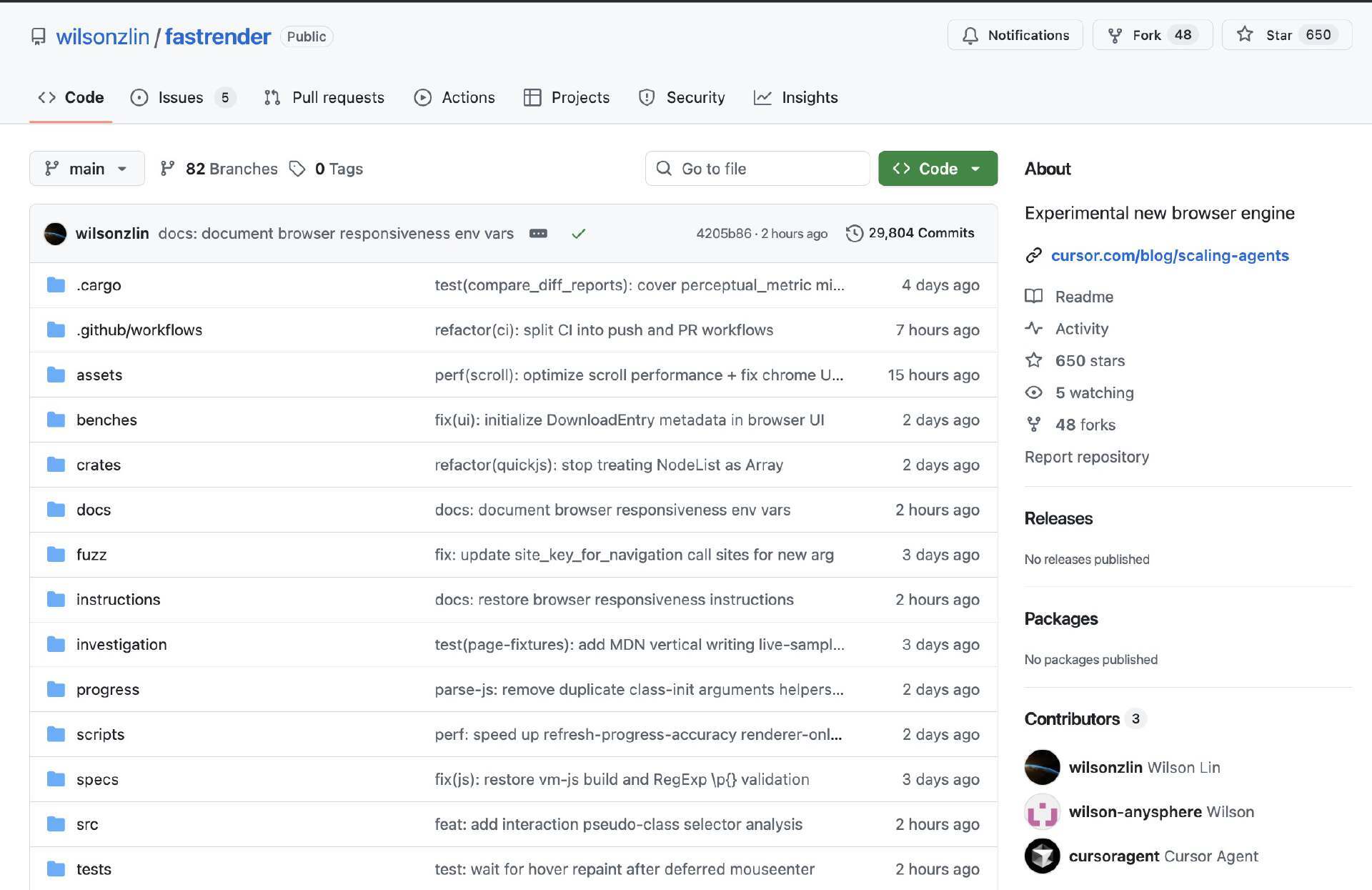Expand the commit message ellipsis button
The width and height of the screenshot is (1372, 890).
pos(538,234)
